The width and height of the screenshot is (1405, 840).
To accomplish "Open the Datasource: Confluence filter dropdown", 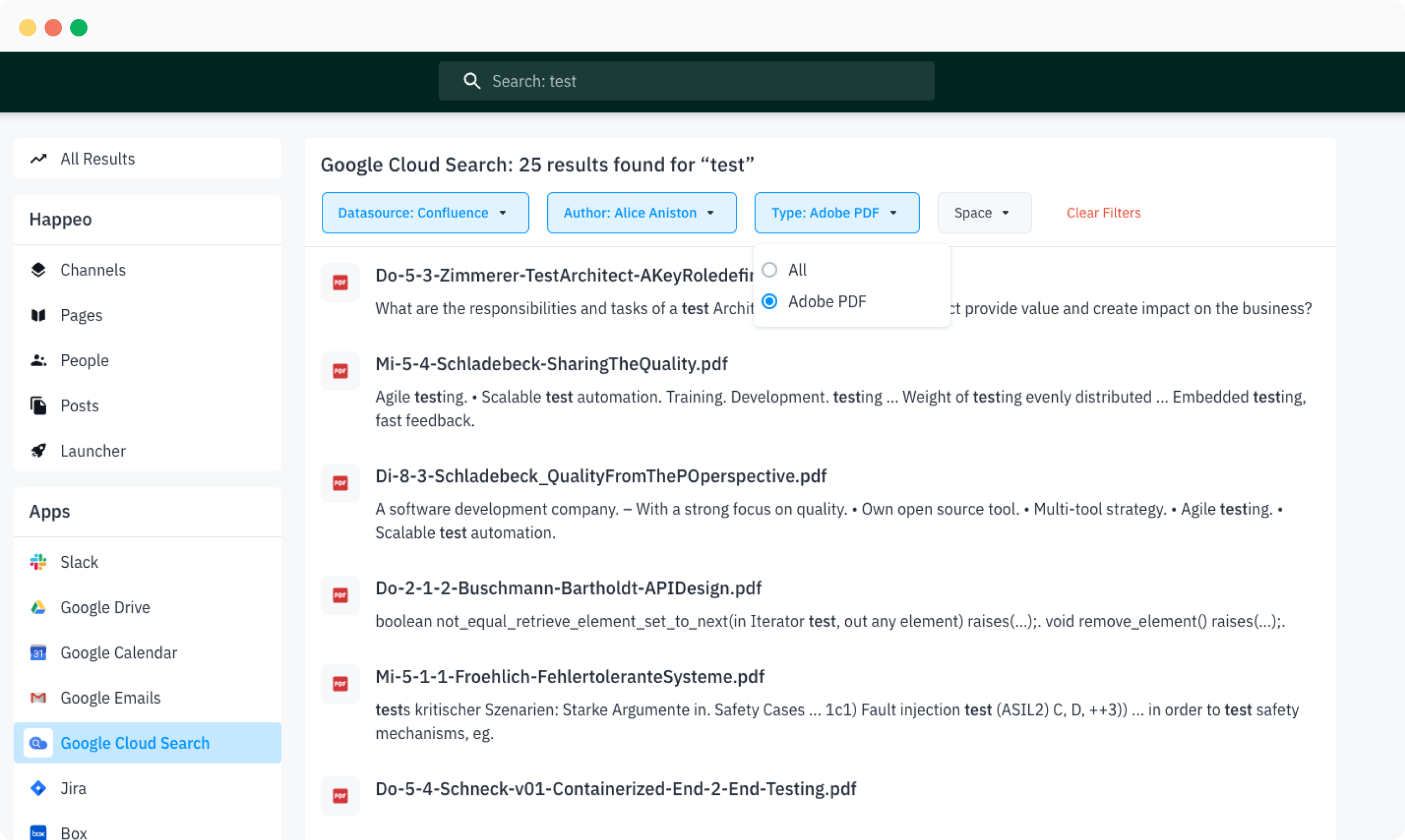I will pyautogui.click(x=425, y=213).
